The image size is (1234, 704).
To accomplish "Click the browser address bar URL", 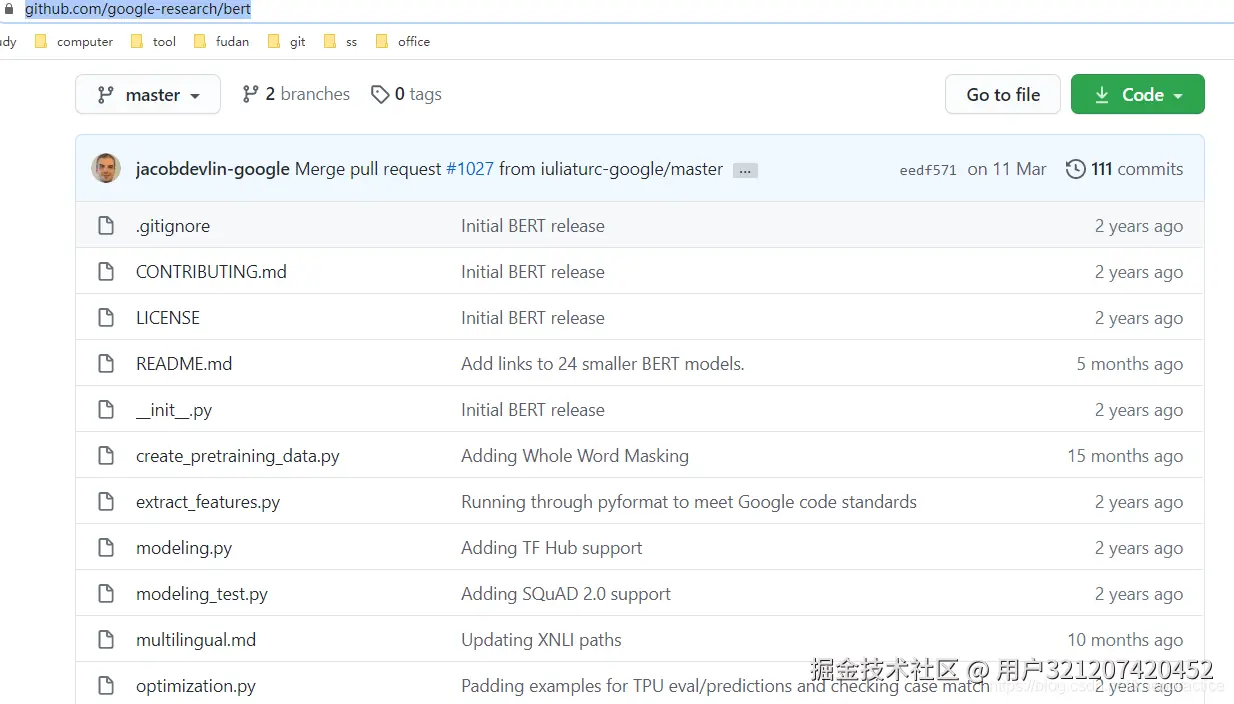I will (138, 10).
